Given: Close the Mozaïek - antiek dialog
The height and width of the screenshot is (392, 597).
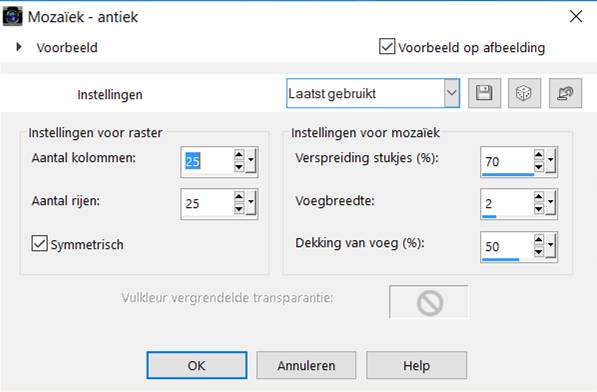Looking at the screenshot, I should click(576, 16).
